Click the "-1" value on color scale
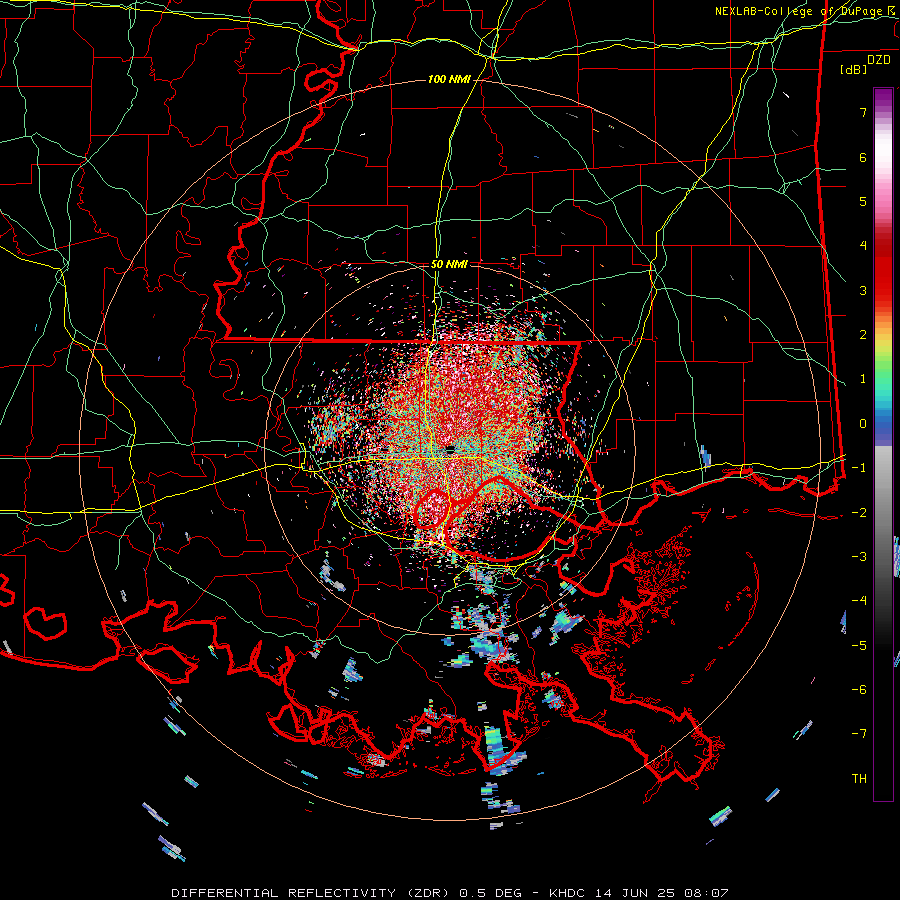The width and height of the screenshot is (900, 900). tap(859, 468)
